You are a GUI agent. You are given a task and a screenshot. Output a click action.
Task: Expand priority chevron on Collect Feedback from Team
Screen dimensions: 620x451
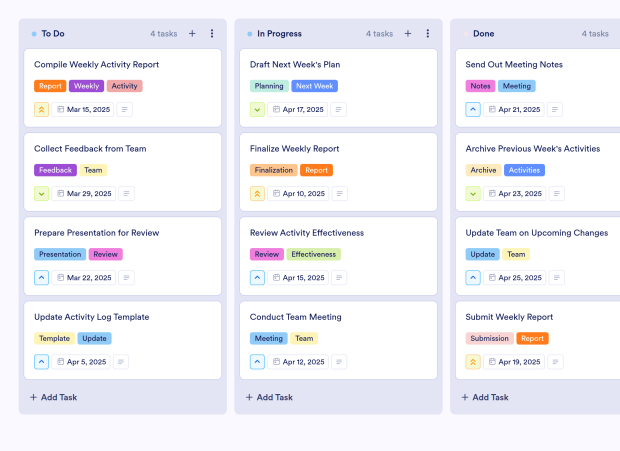[41, 194]
